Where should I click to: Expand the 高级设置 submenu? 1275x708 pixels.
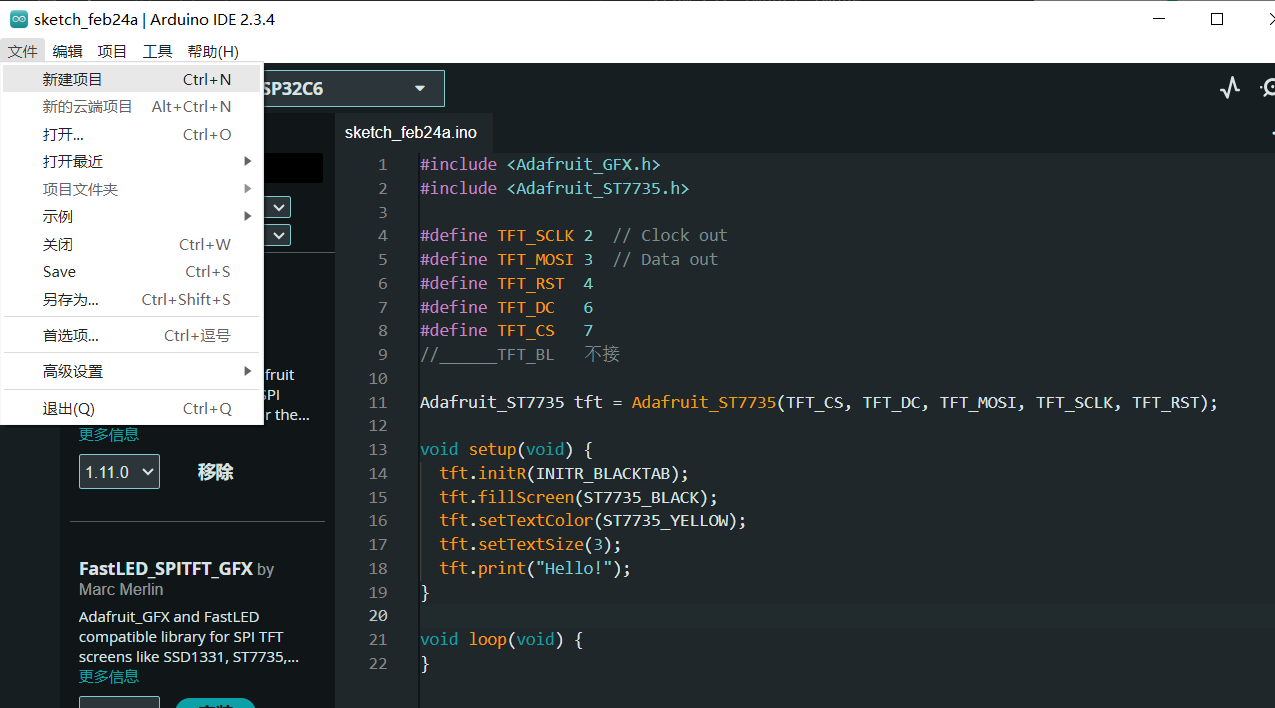(x=132, y=371)
